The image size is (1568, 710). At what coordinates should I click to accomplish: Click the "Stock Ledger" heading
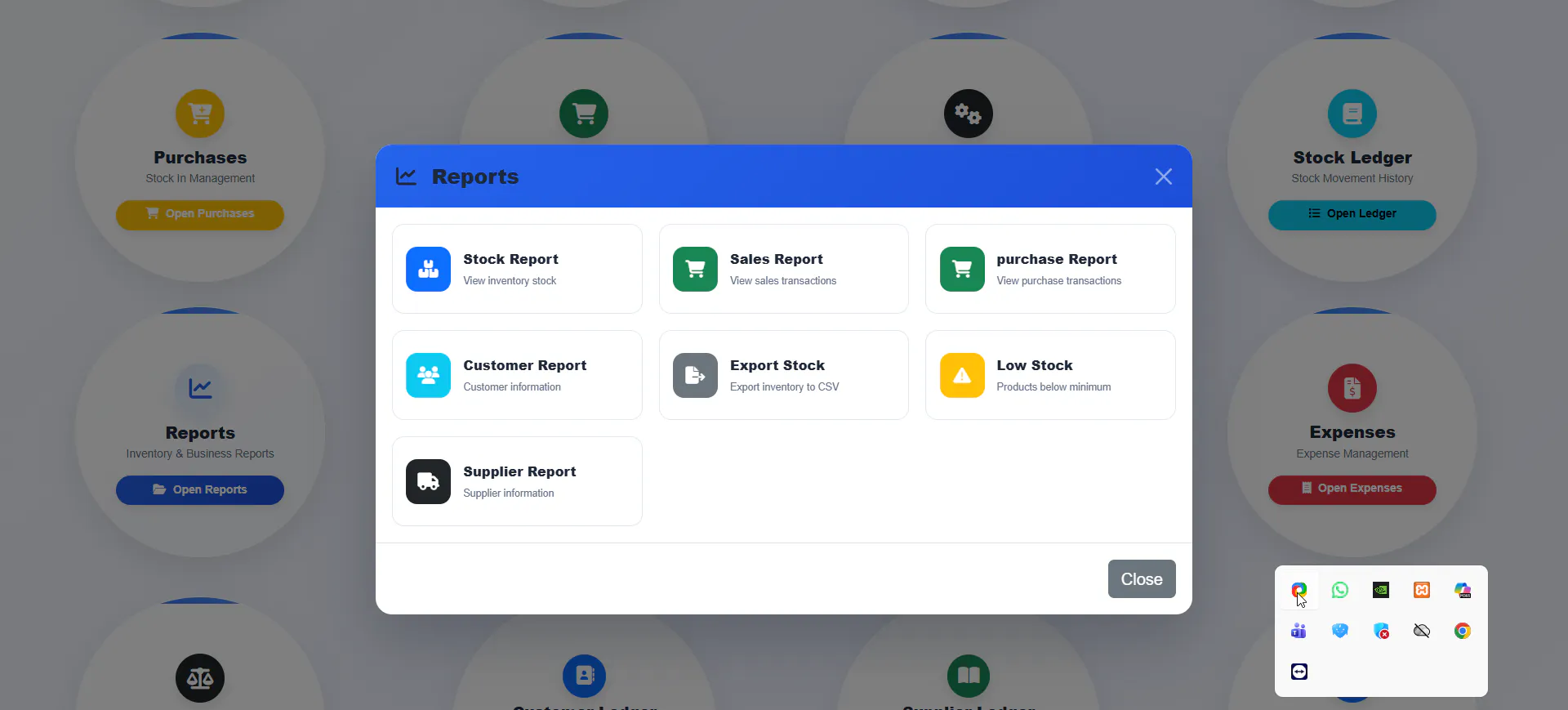(1352, 158)
